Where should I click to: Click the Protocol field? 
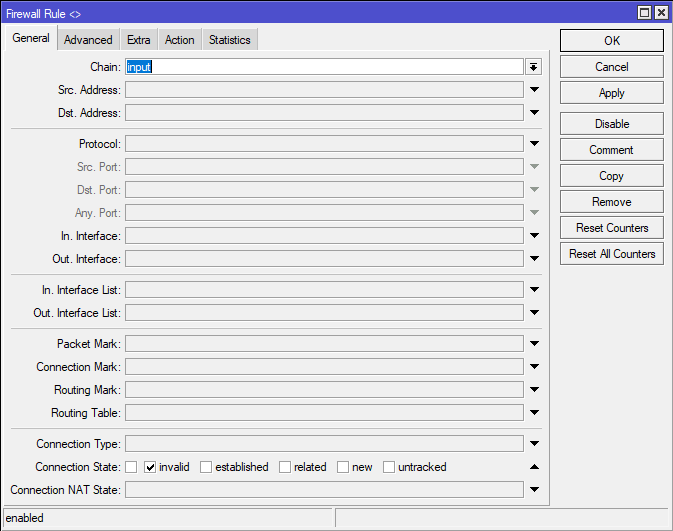pyautogui.click(x=324, y=143)
